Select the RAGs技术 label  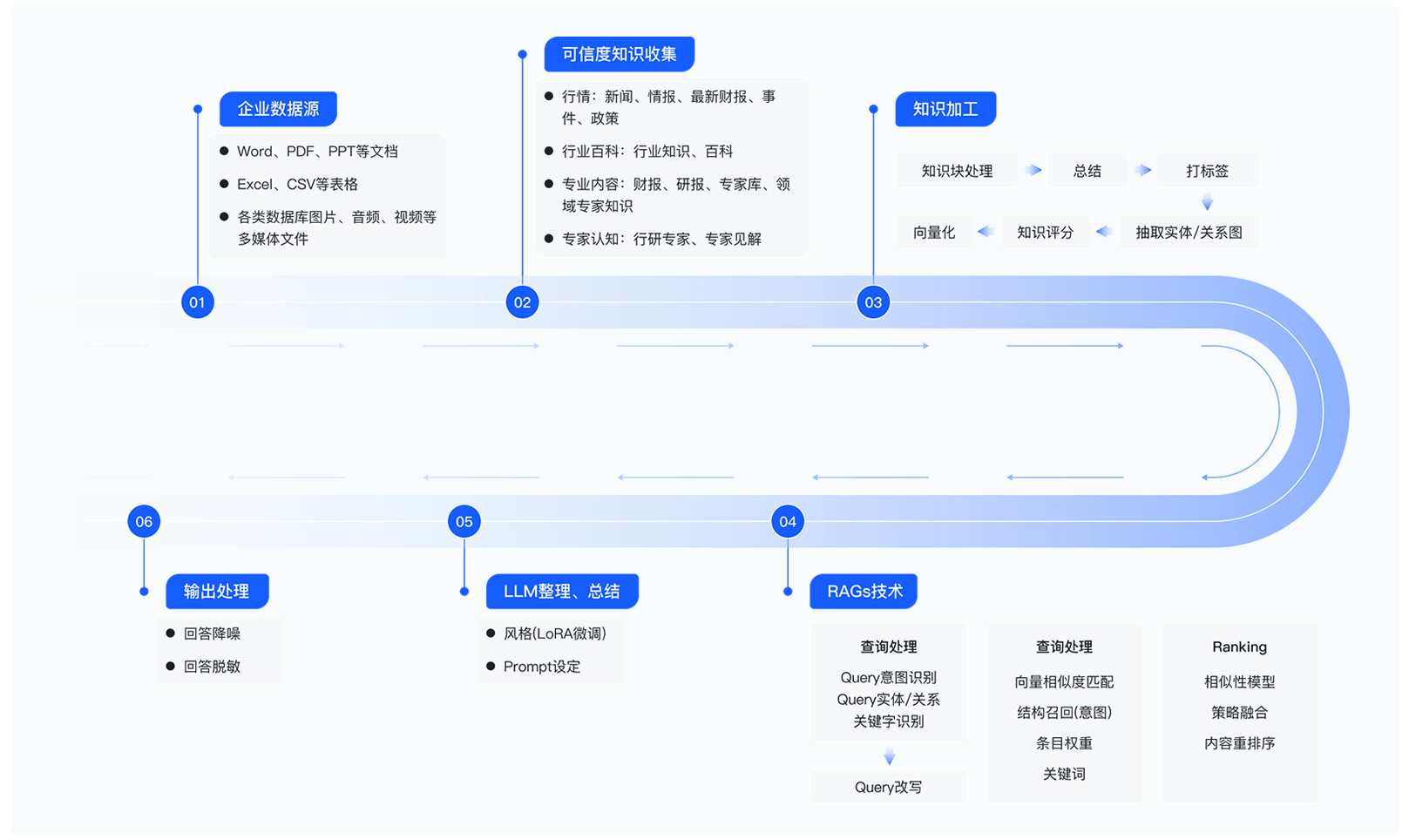click(x=864, y=592)
